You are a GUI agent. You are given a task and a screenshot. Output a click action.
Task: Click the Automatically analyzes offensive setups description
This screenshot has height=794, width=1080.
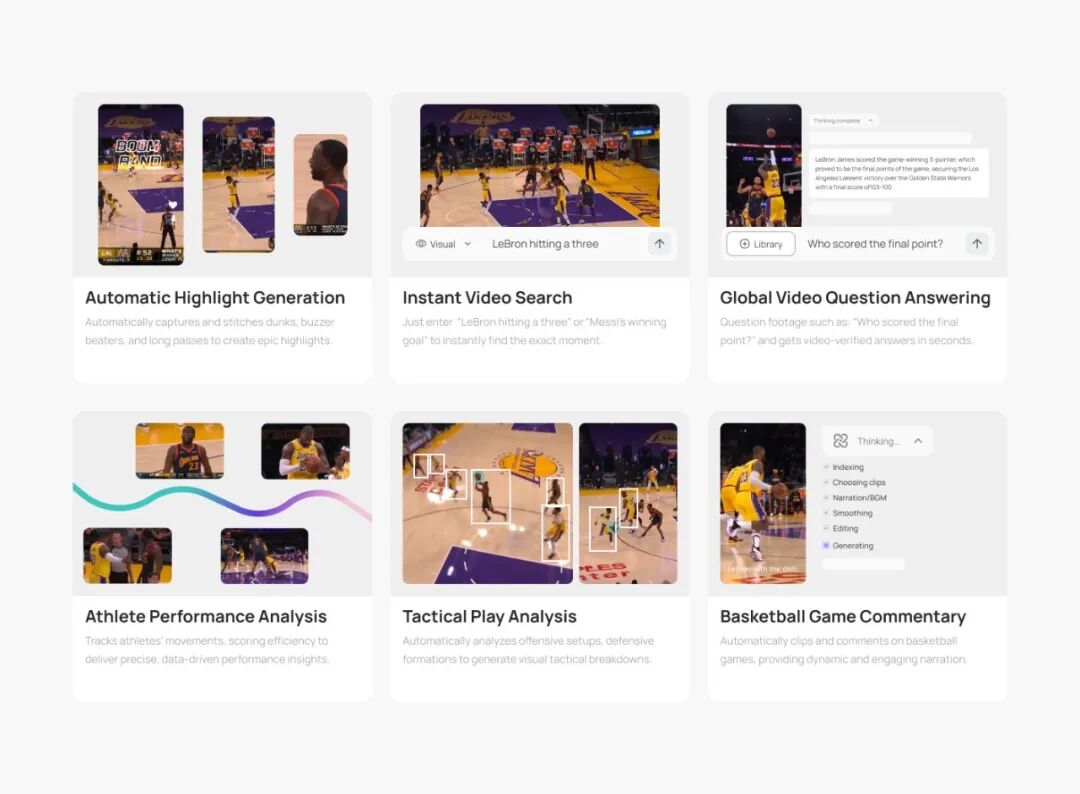coord(528,650)
